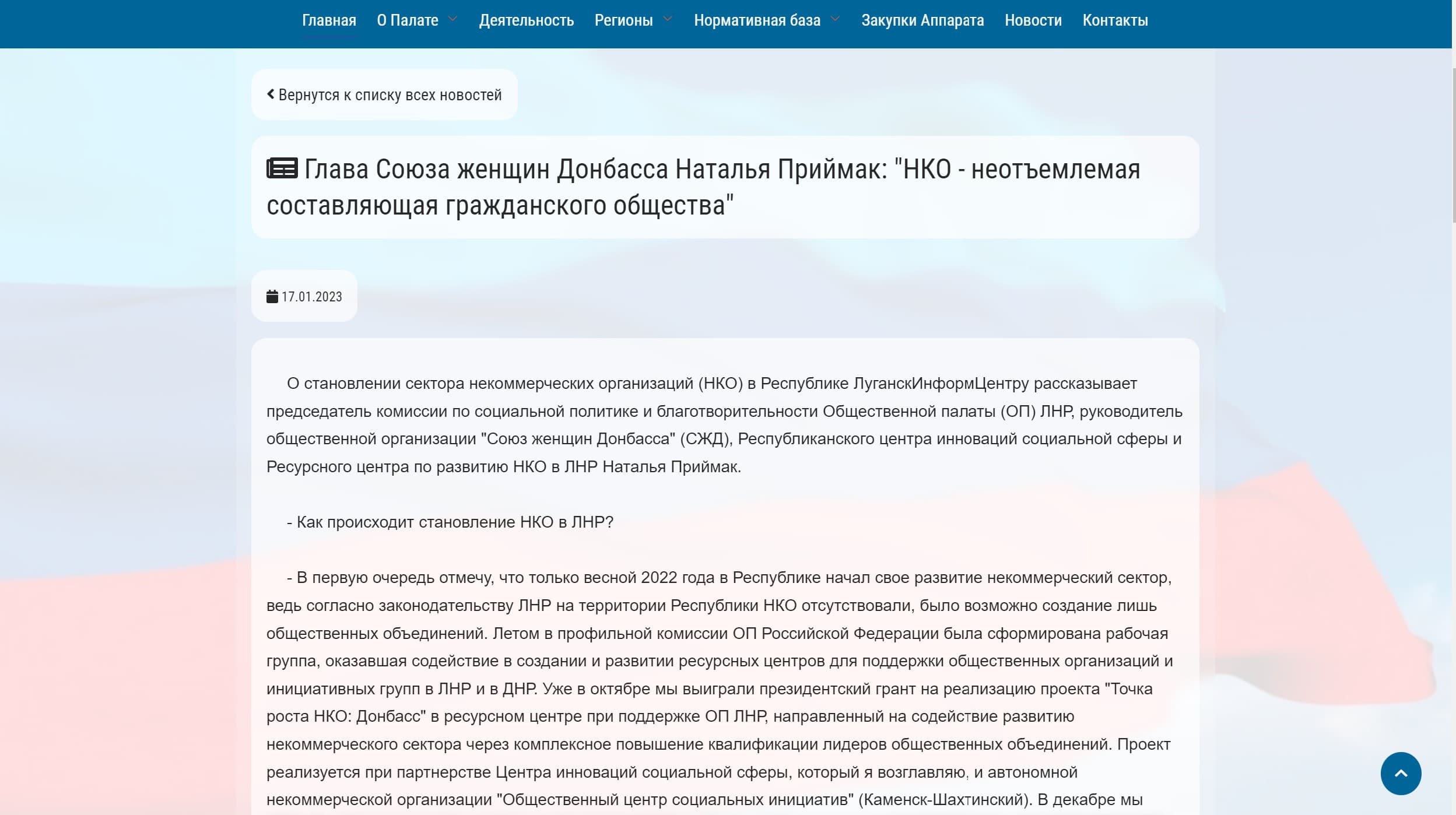Go to the Деятельность section
The height and width of the screenshot is (815, 1456).
point(526,20)
